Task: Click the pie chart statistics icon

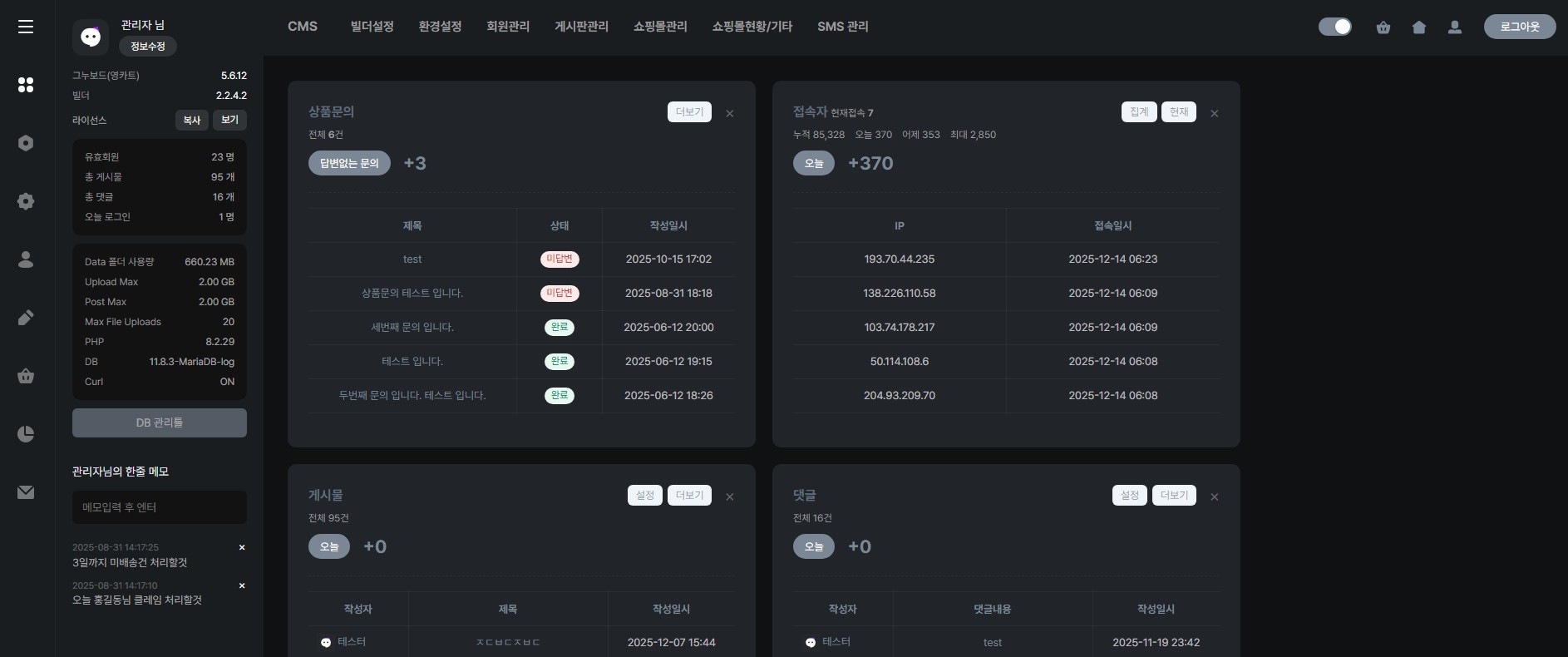Action: 26,434
